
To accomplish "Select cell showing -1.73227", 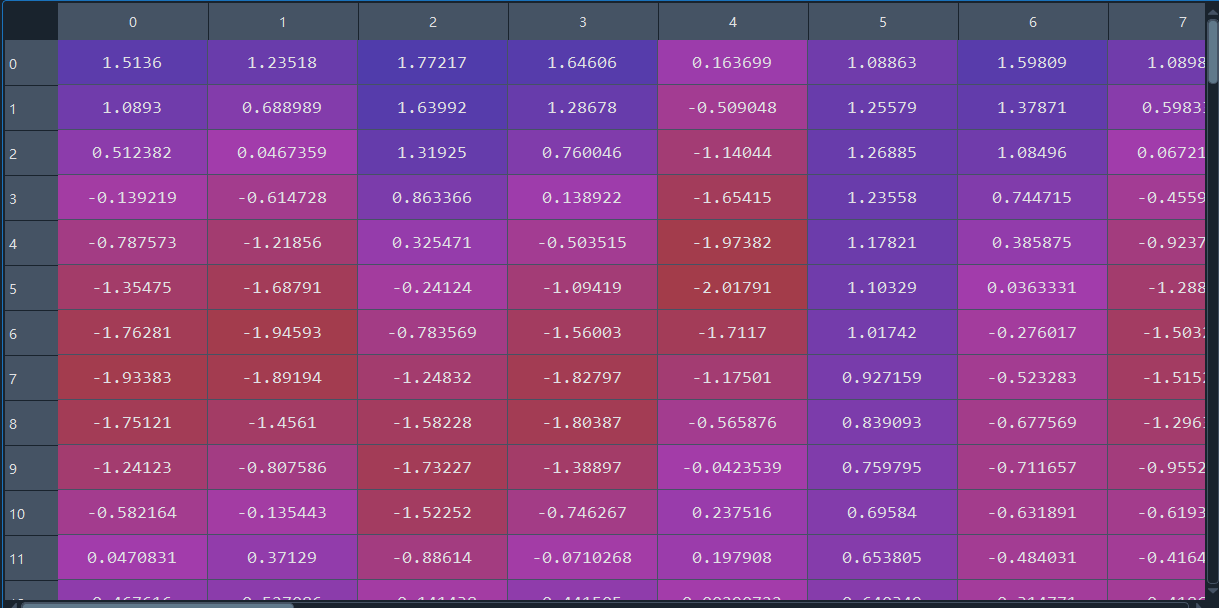I will click(x=433, y=468).
